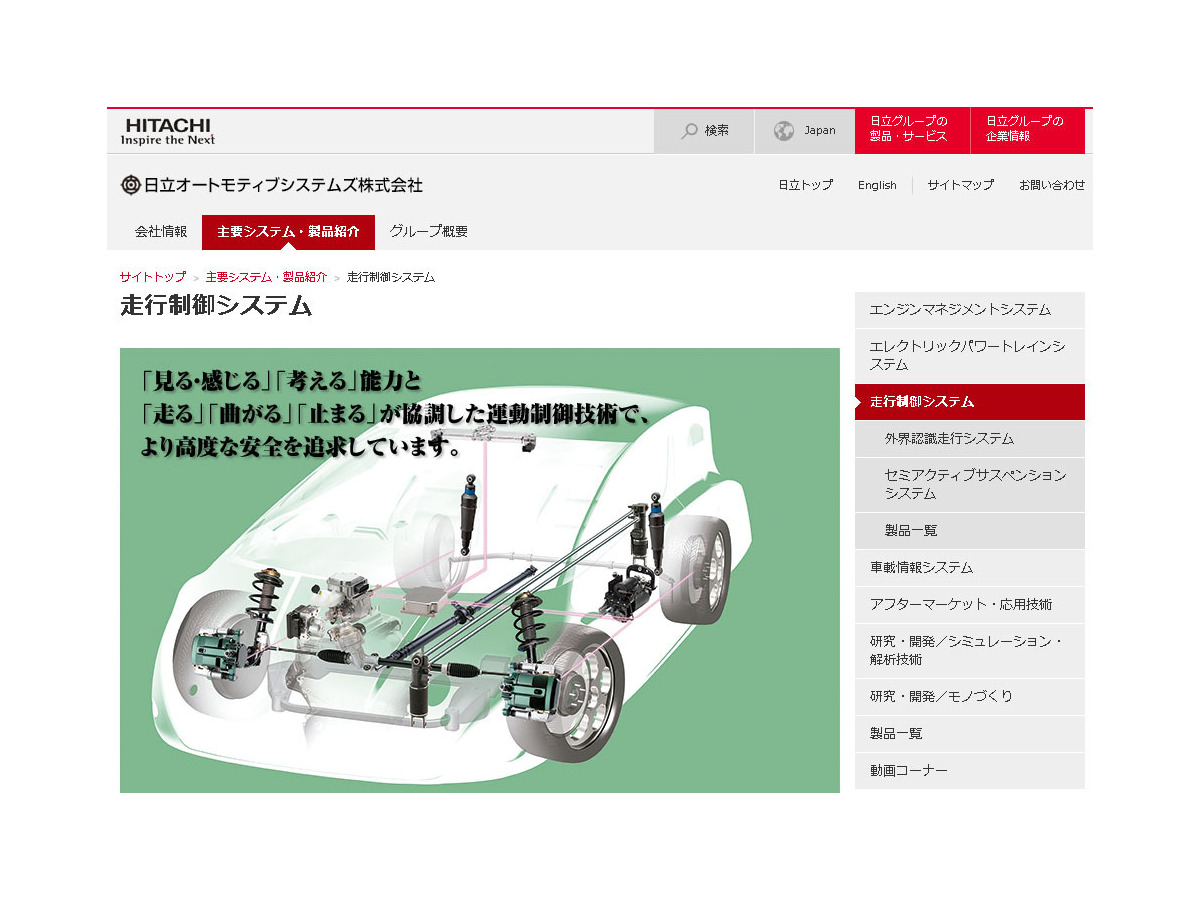The width and height of the screenshot is (1200, 900).
Task: Open 動画コーナー in the sidebar menu
Action: (908, 771)
